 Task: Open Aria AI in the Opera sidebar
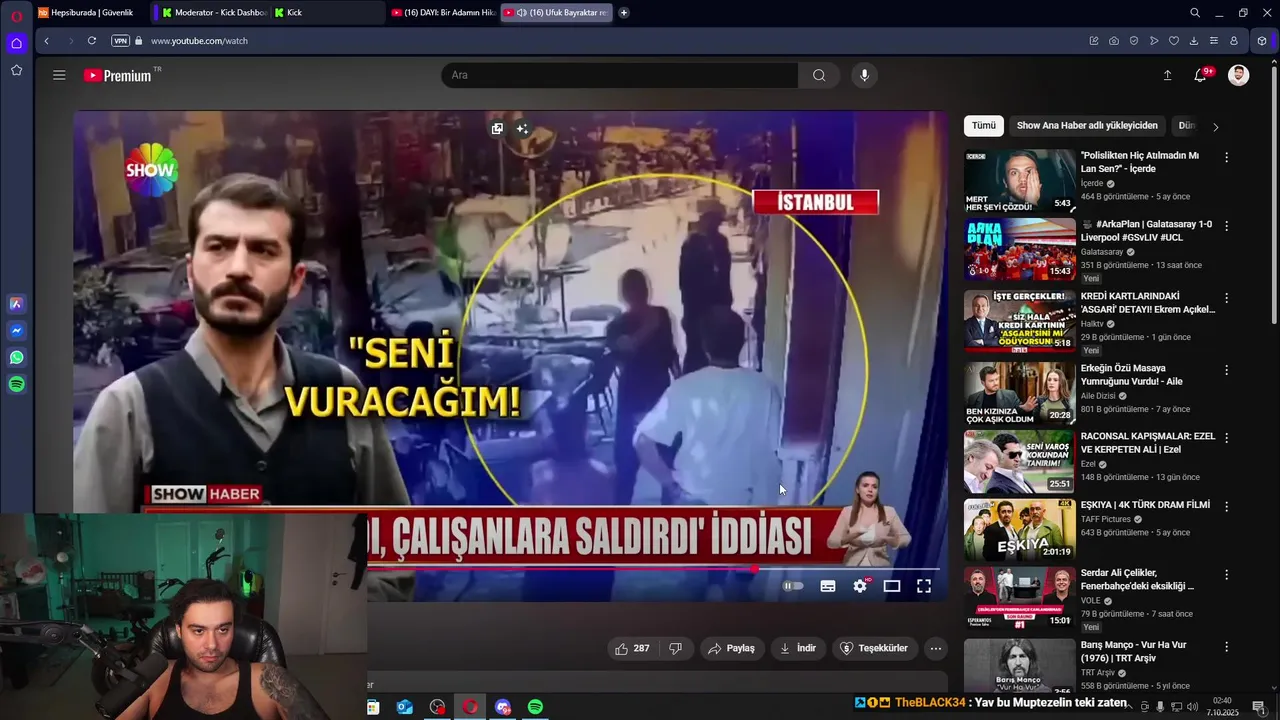click(x=16, y=304)
